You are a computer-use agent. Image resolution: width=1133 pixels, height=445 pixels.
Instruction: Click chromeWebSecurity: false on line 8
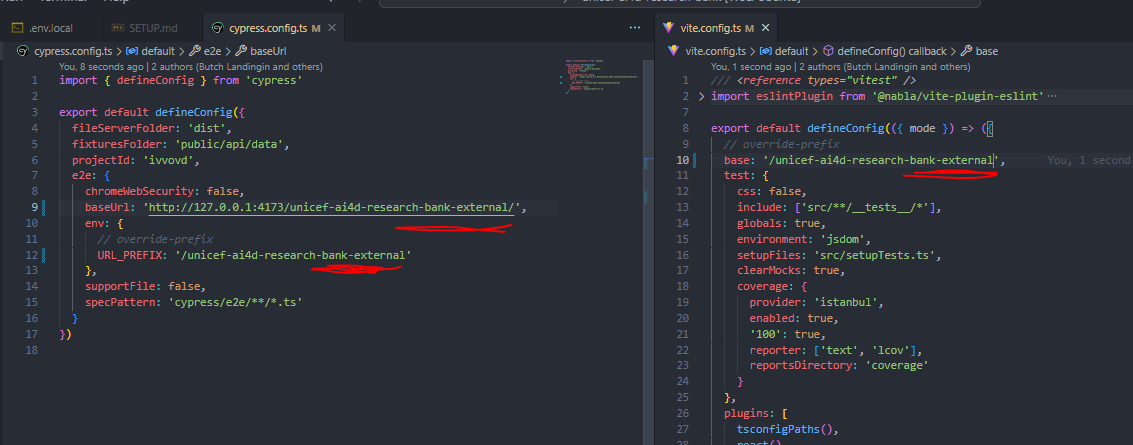(x=163, y=191)
